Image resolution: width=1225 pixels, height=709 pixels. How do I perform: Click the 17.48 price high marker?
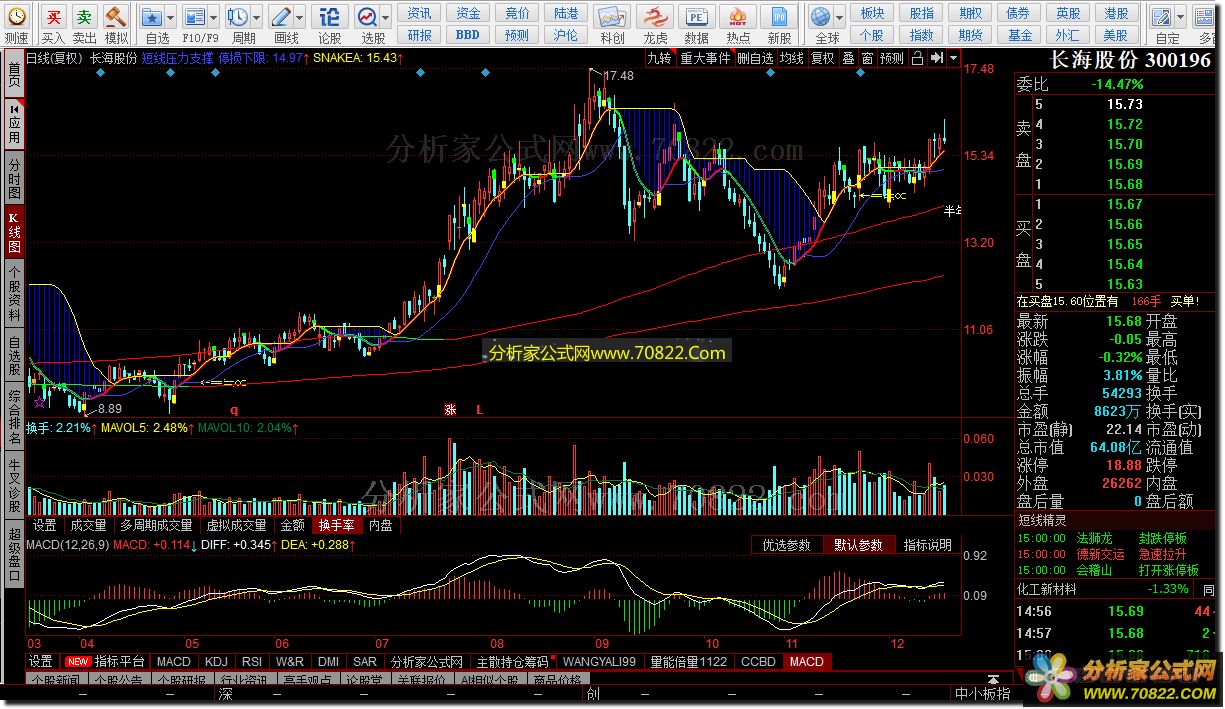(x=619, y=76)
